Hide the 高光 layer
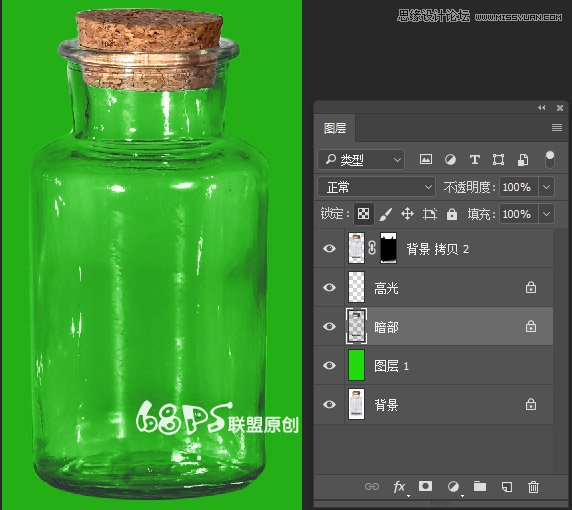This screenshot has width=572, height=510. (329, 287)
